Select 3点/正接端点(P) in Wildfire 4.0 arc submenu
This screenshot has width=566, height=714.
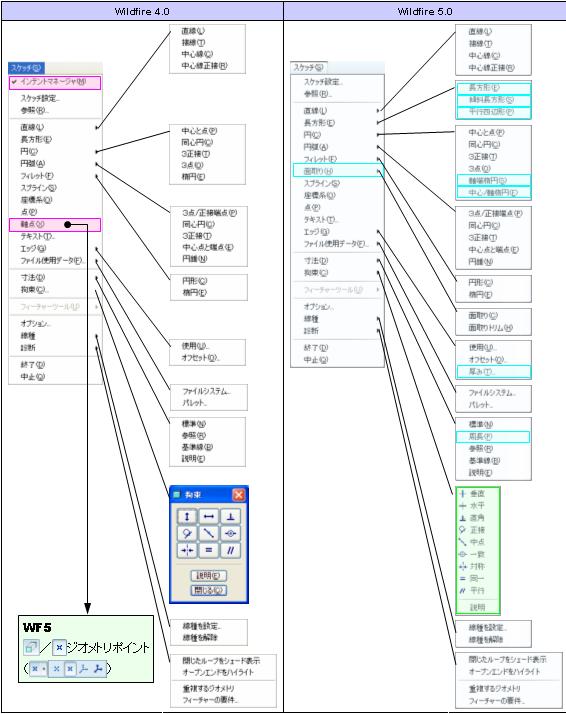click(209, 213)
